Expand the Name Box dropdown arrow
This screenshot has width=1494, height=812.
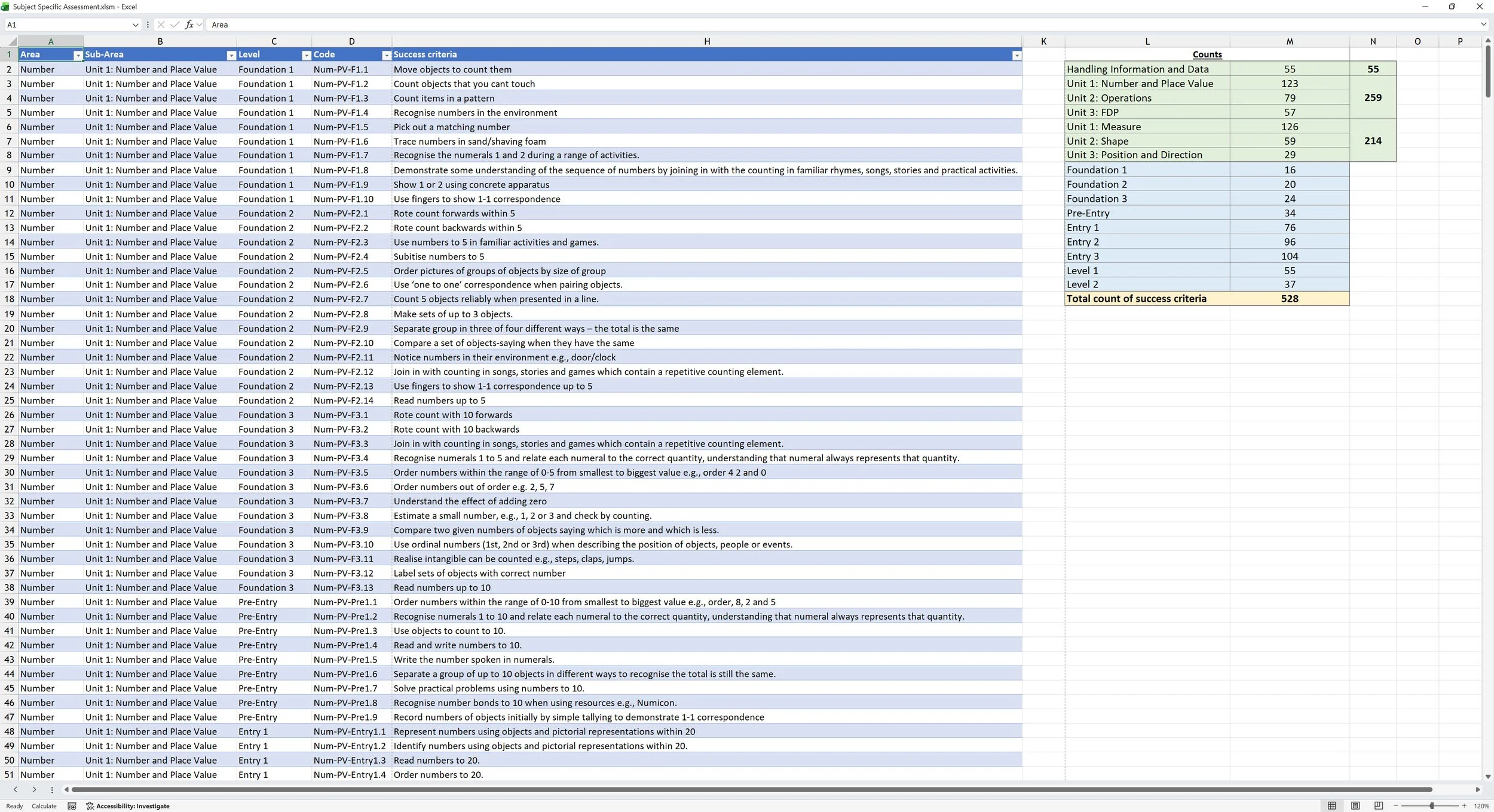click(x=135, y=24)
